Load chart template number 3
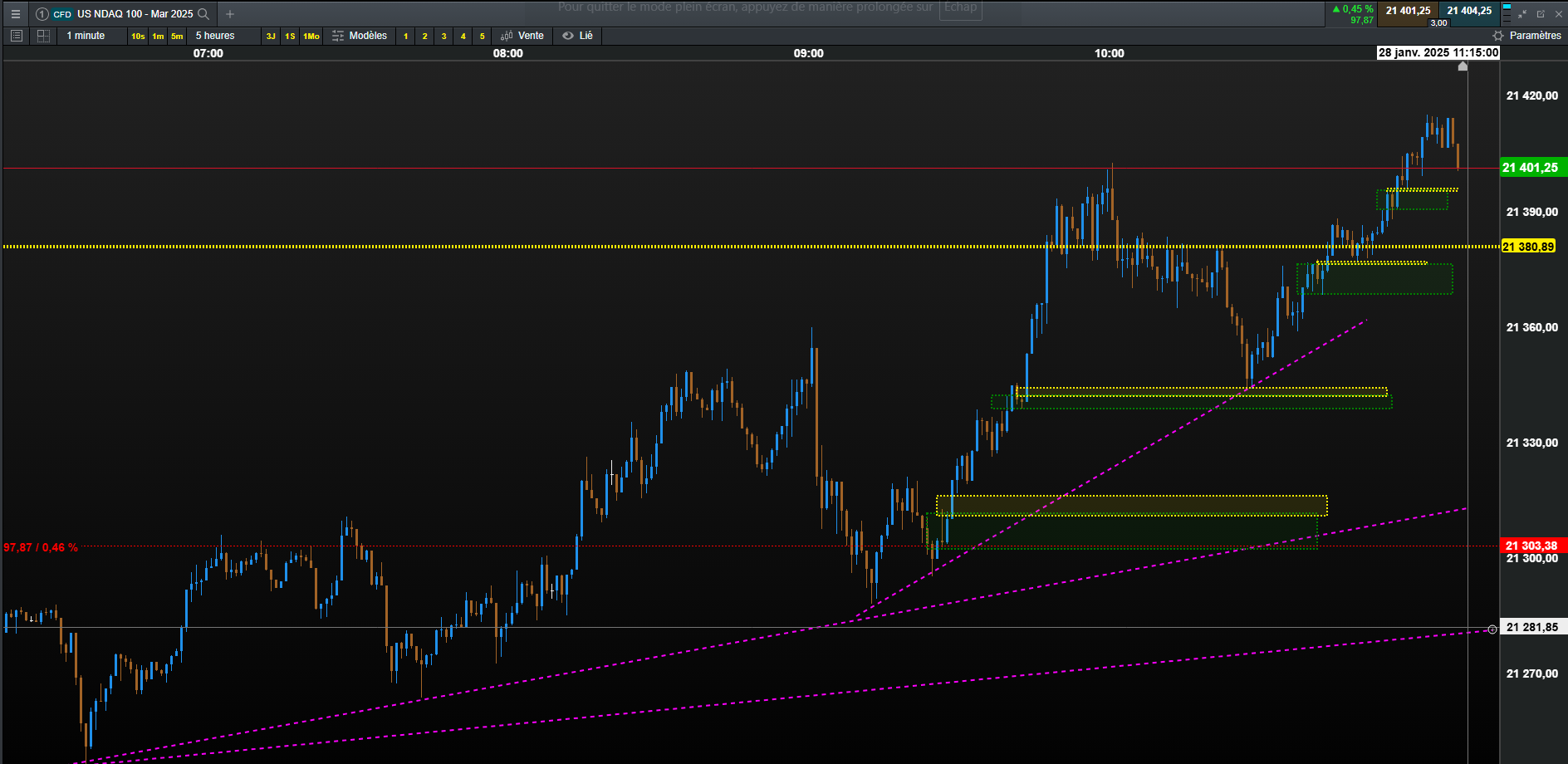Screen dimensions: 1568x764 pos(444,36)
